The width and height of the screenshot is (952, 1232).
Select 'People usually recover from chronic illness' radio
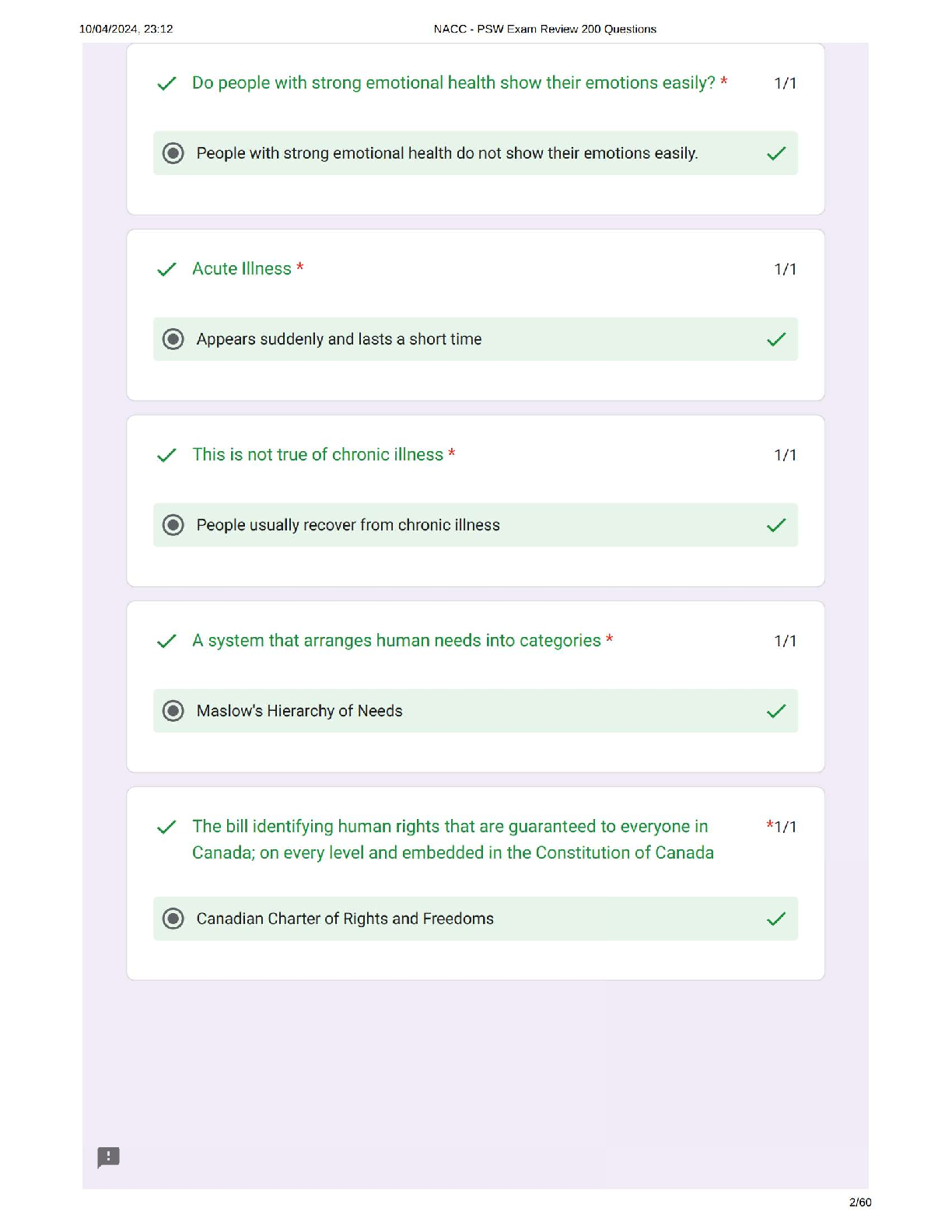173,525
